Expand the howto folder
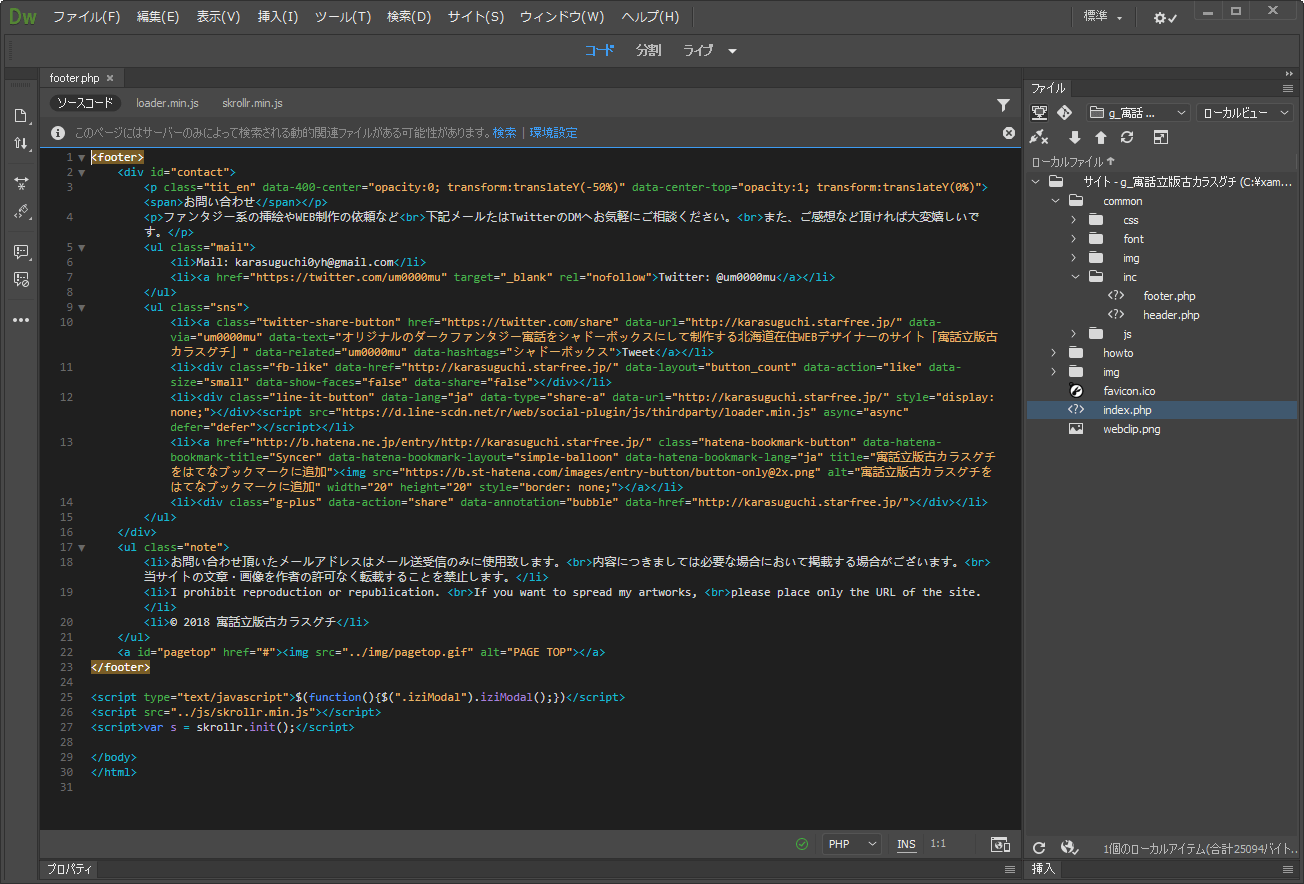The image size is (1304, 884). click(1054, 353)
